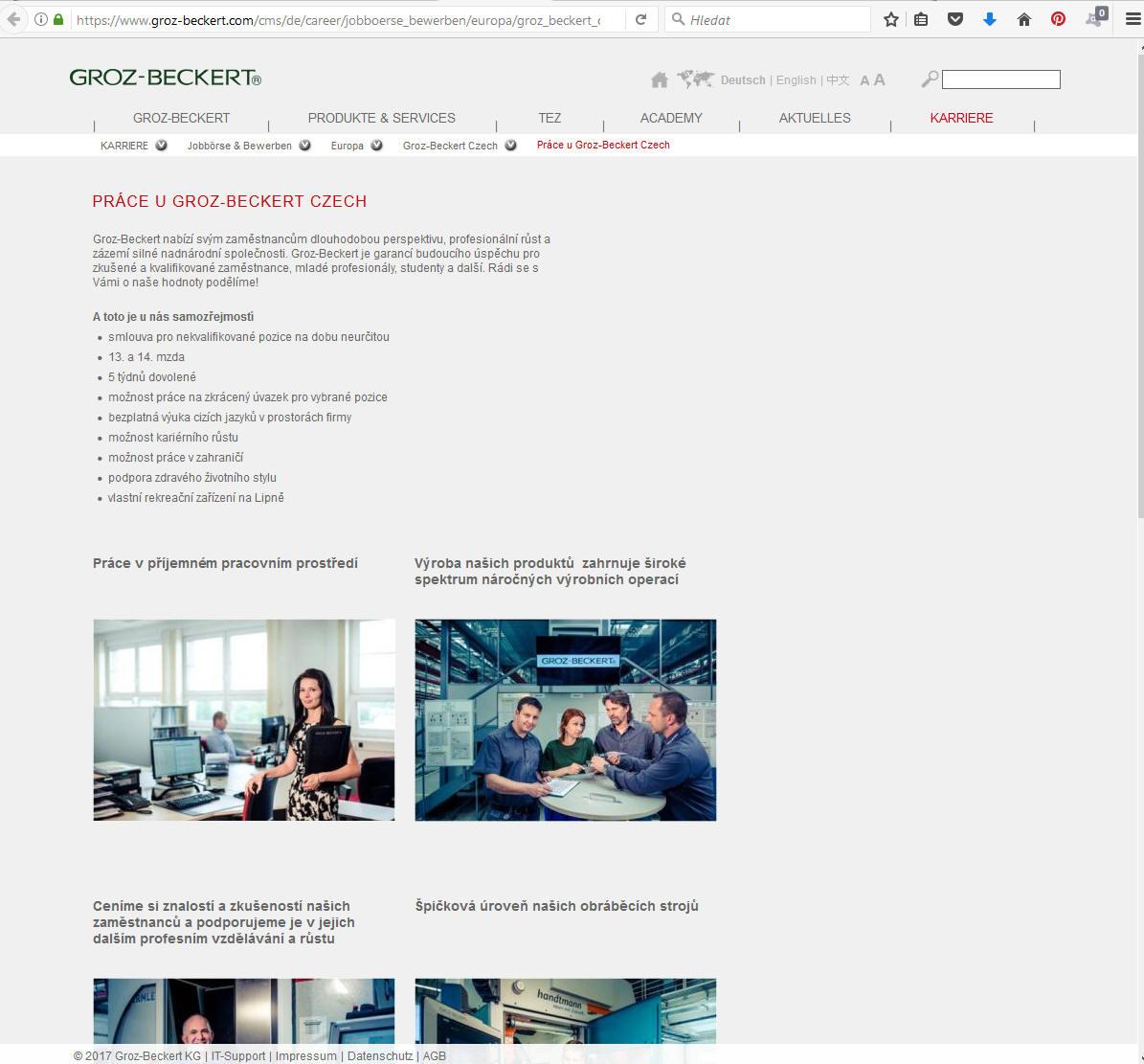Open the AGB footer link
The width and height of the screenshot is (1144, 1064).
(434, 1056)
